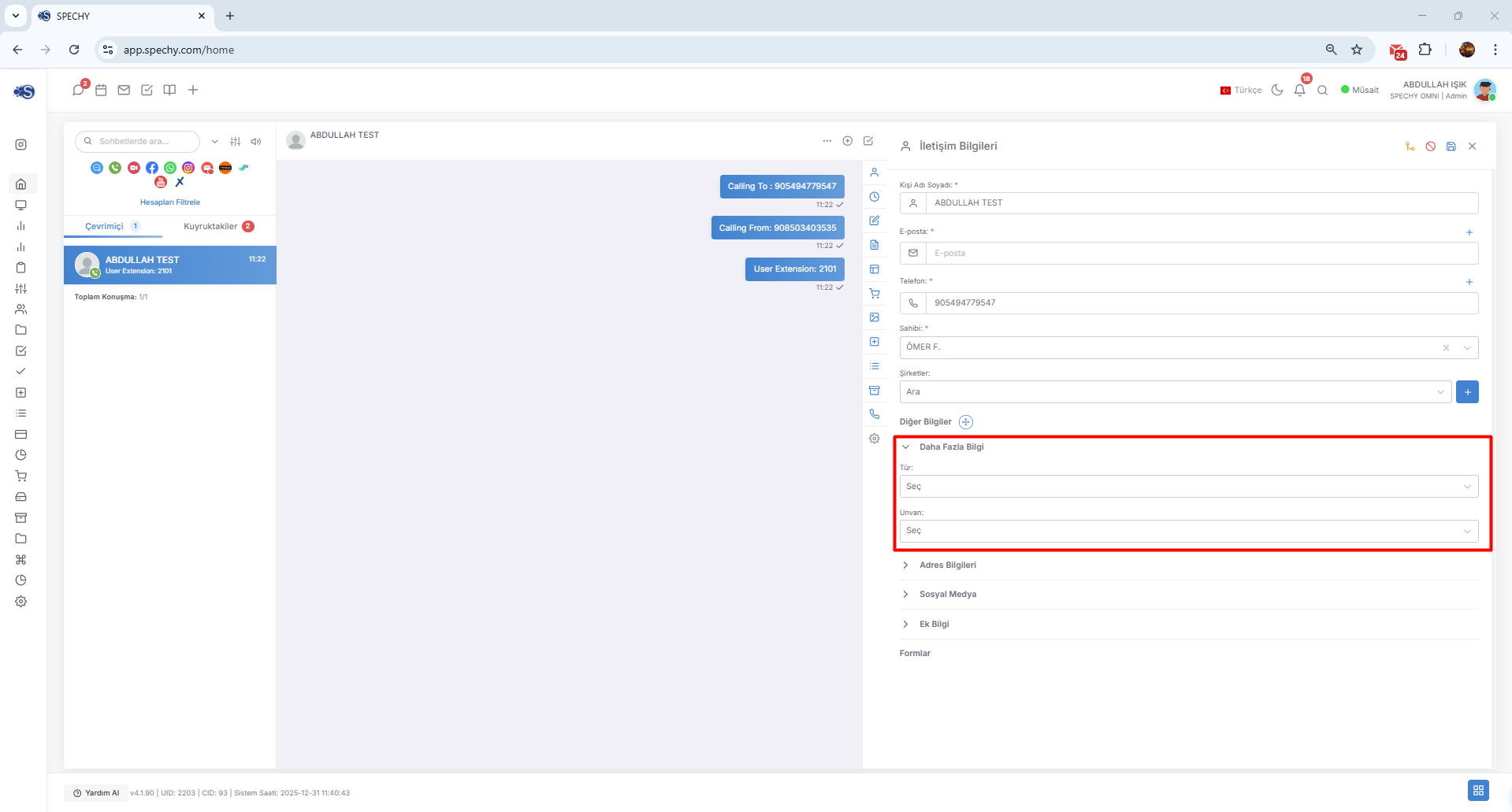This screenshot has width=1512, height=812.
Task: Open phone icon in chat side strip
Action: click(x=875, y=414)
